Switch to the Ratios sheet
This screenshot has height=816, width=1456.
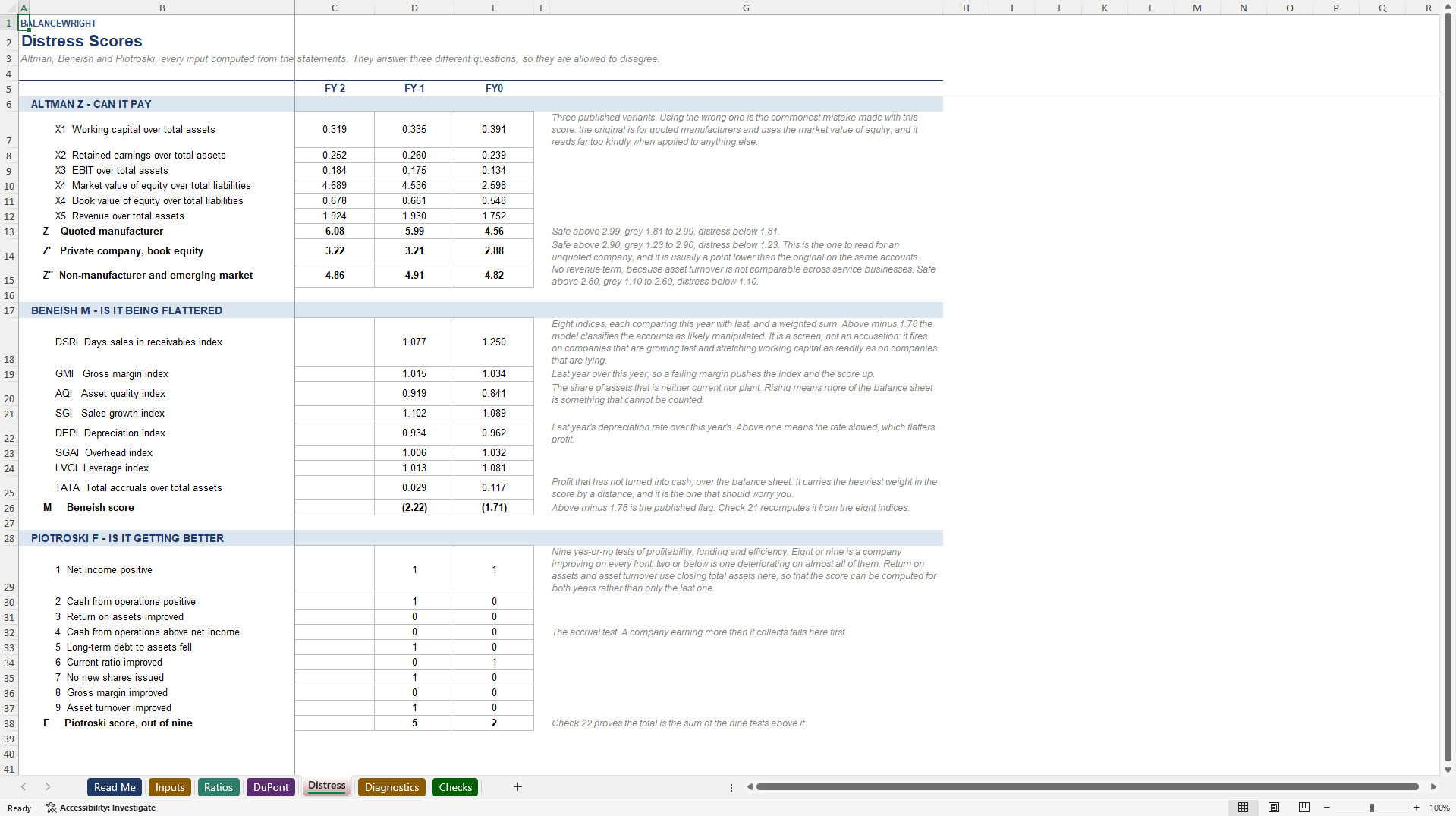[219, 787]
